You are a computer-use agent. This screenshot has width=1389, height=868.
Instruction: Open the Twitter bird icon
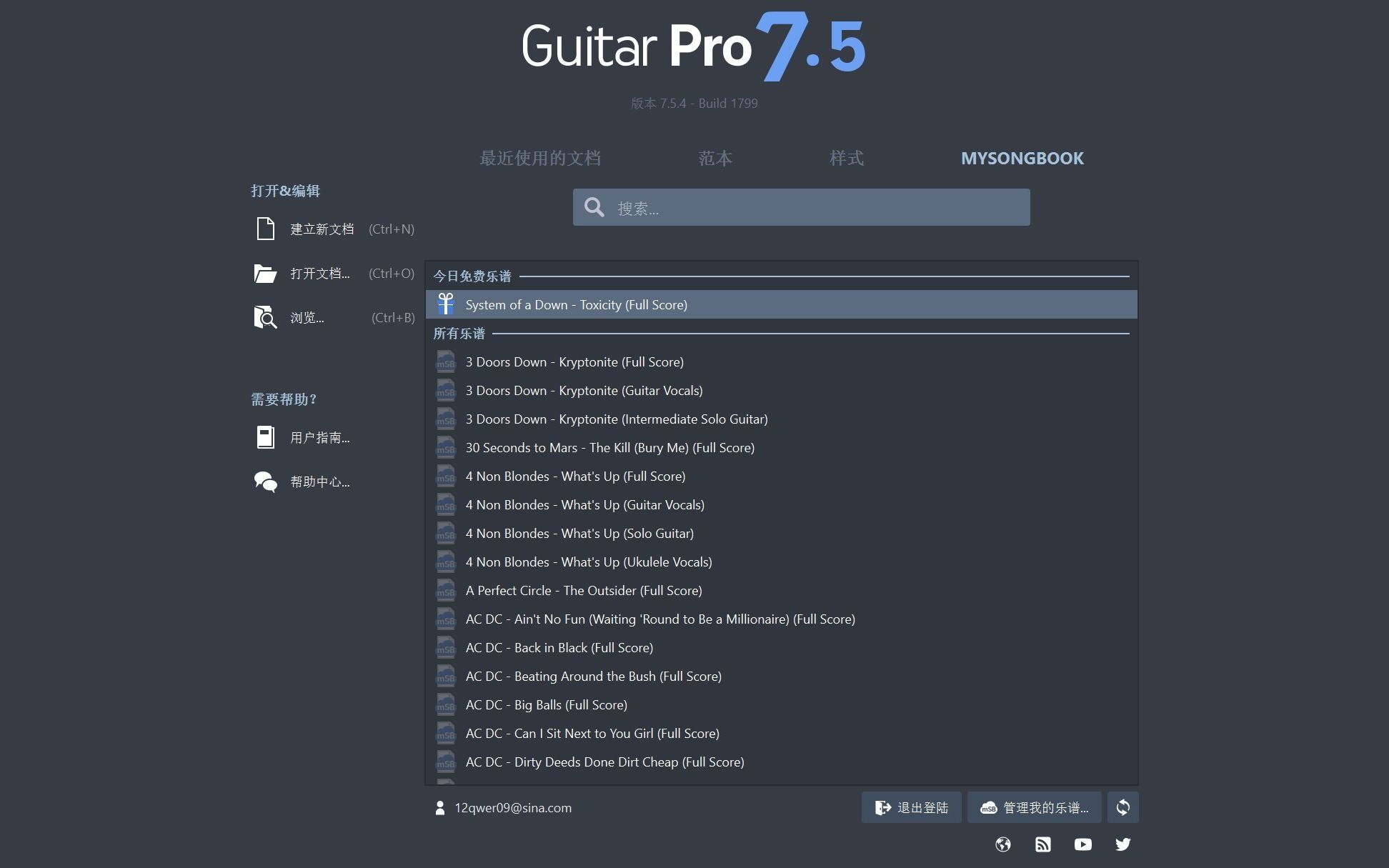pos(1123,844)
